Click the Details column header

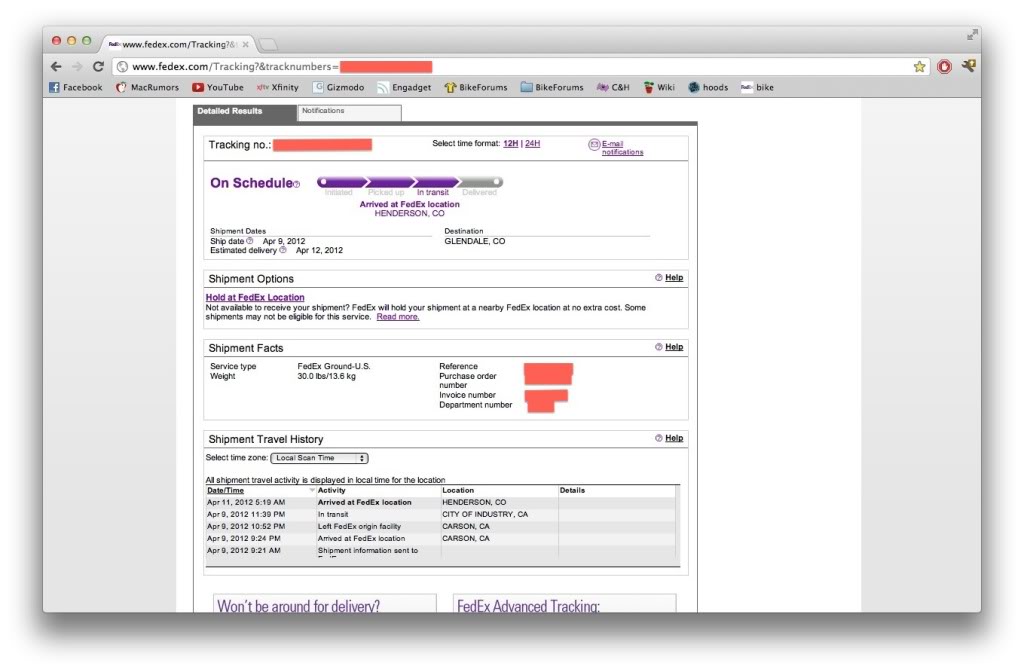[x=572, y=490]
